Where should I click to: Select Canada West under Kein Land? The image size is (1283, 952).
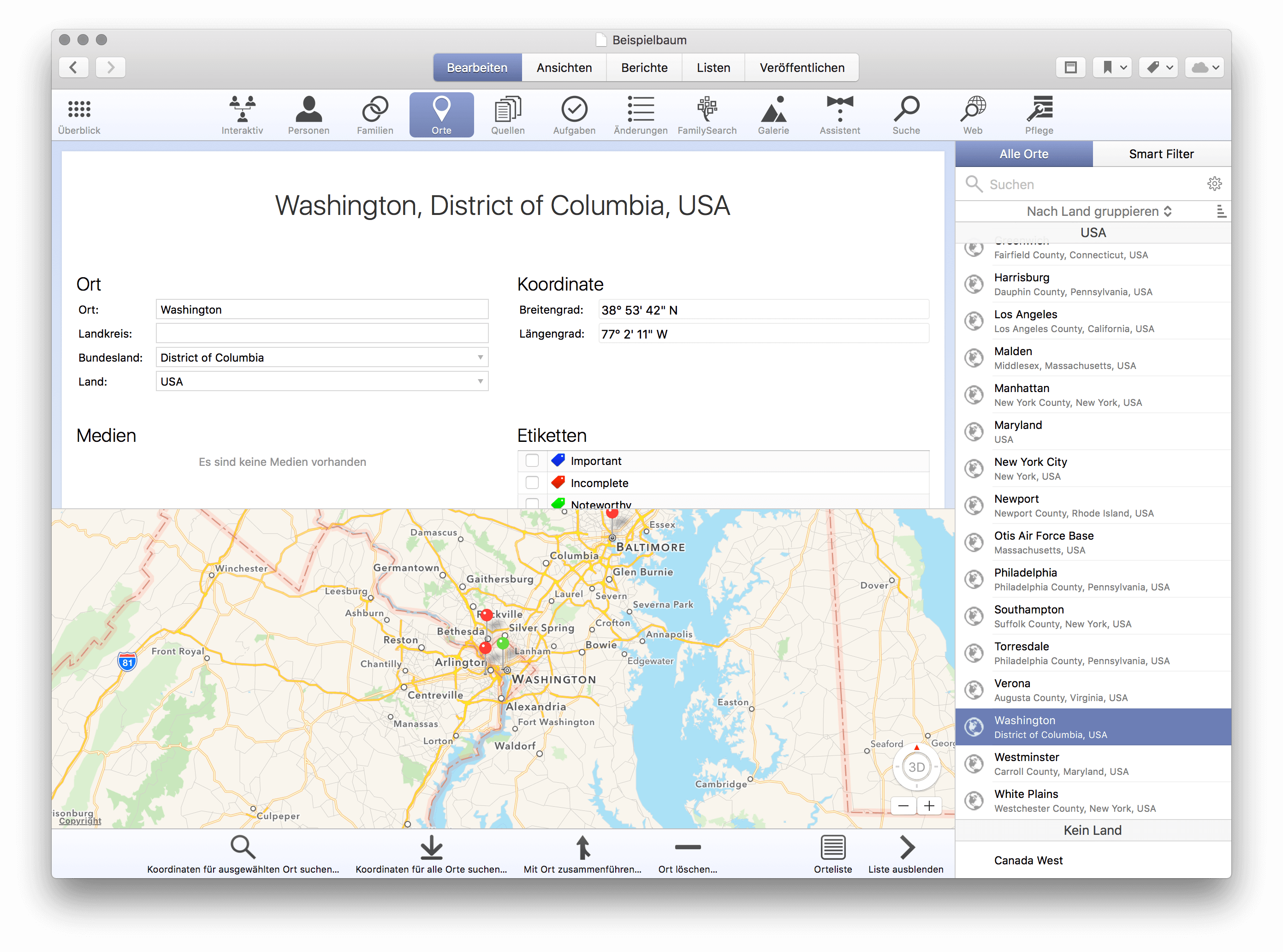pos(1093,860)
